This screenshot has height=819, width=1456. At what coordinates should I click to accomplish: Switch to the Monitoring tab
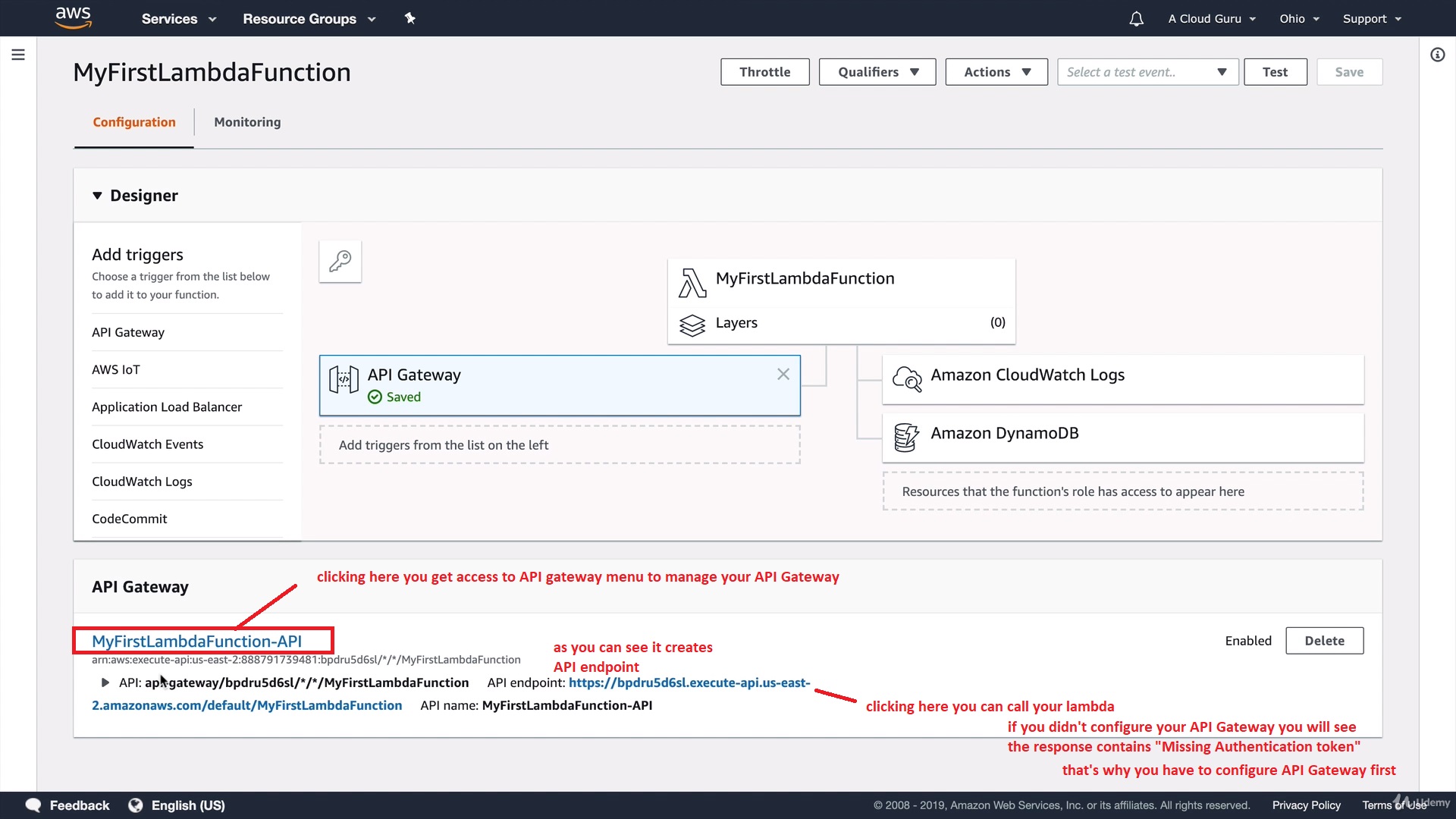point(247,122)
